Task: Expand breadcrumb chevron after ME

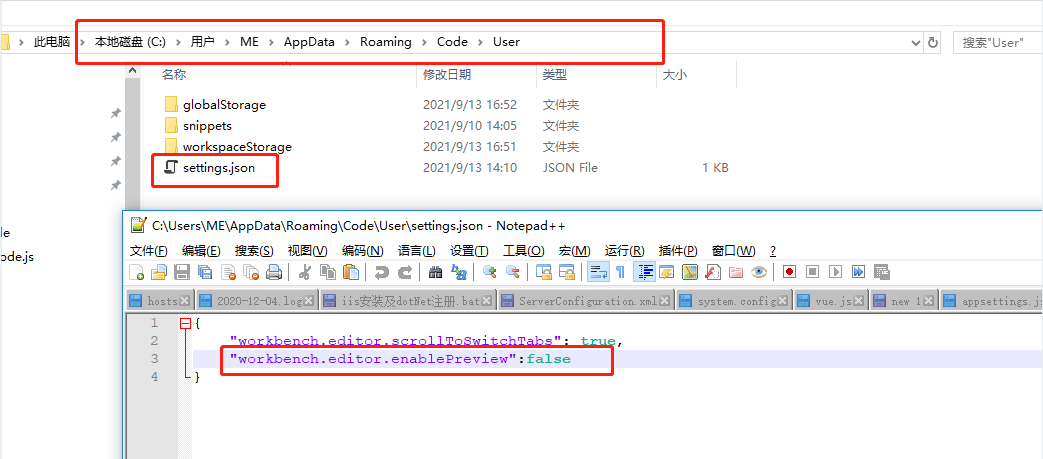Action: (271, 42)
